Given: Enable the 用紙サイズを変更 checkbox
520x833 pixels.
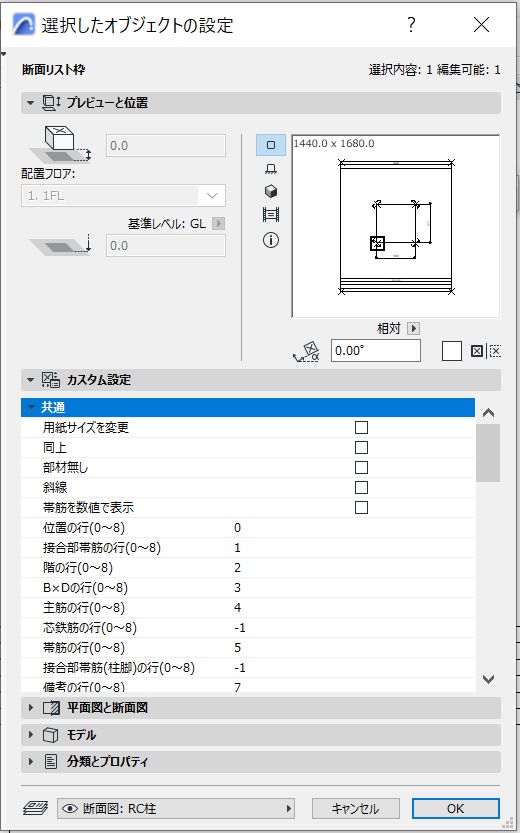Looking at the screenshot, I should [x=361, y=428].
